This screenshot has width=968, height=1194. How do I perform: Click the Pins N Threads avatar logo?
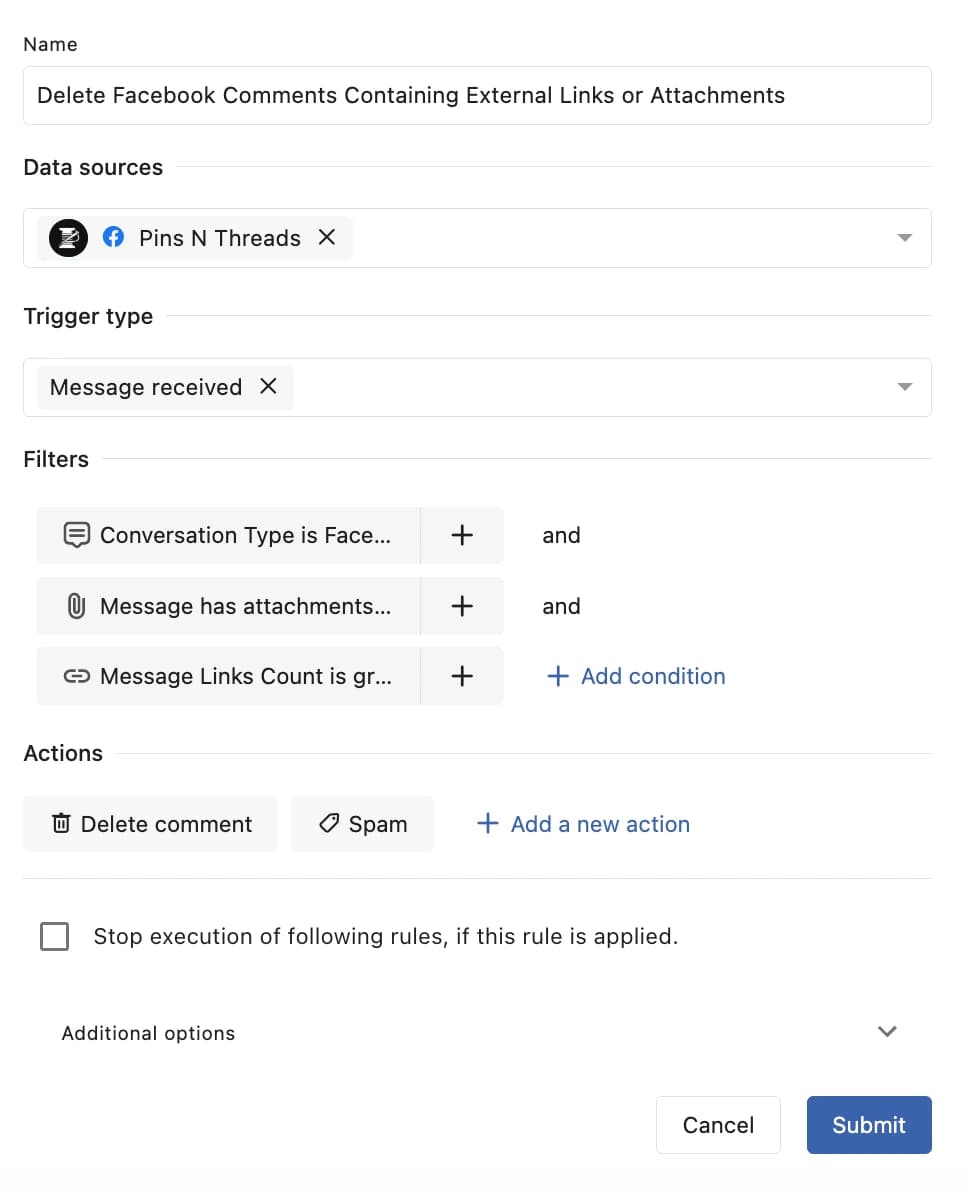(69, 238)
